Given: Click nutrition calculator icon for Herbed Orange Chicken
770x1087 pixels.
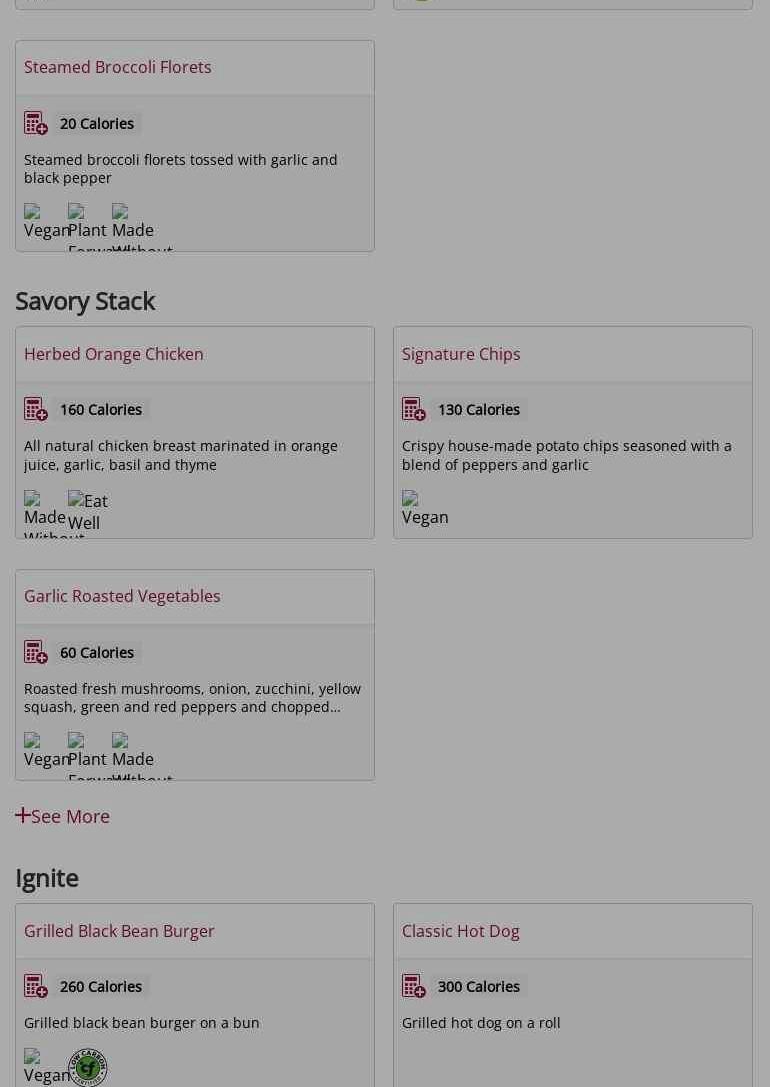Looking at the screenshot, I should coord(36,409).
